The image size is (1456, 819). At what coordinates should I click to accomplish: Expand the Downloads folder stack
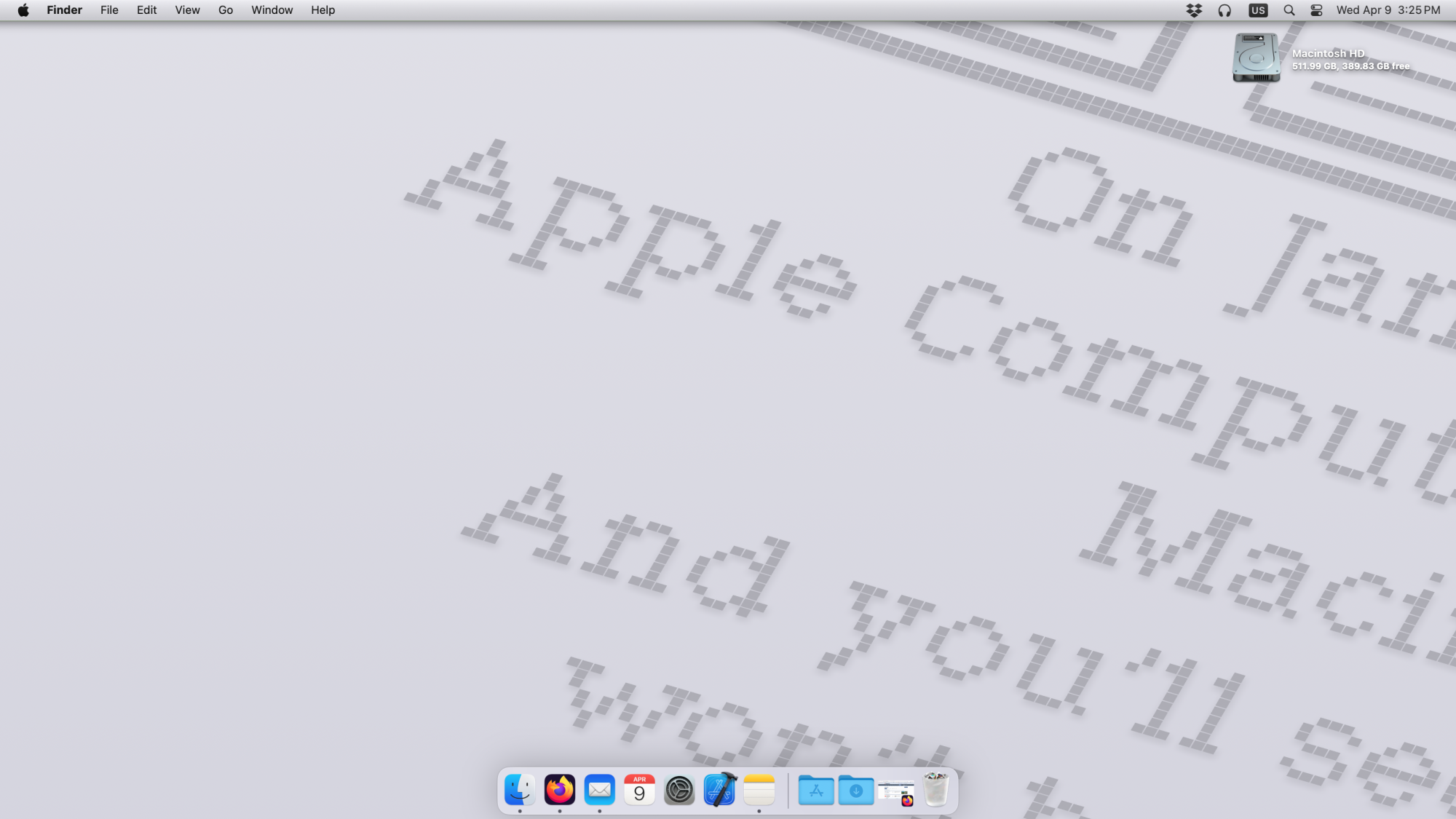(856, 790)
